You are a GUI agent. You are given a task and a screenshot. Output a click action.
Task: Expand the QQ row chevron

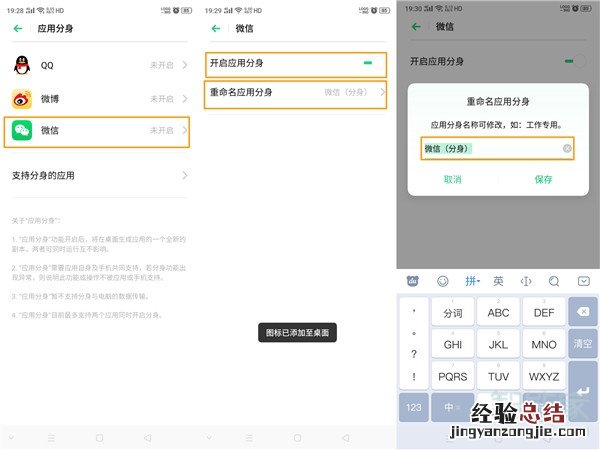[185, 65]
